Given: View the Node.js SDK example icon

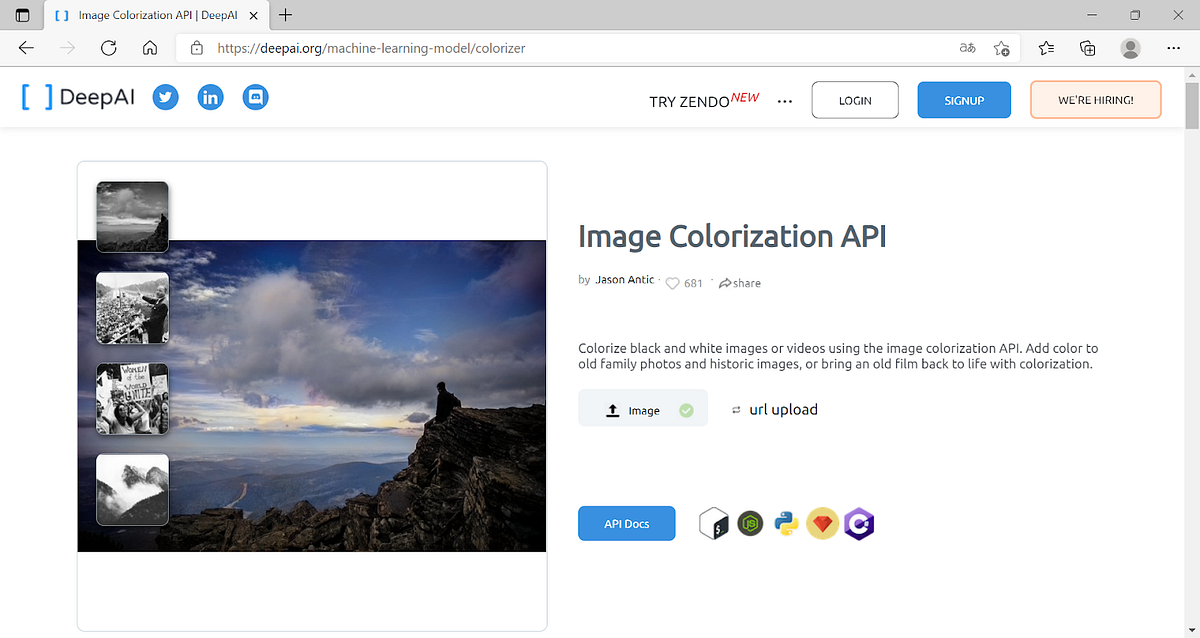Looking at the screenshot, I should pyautogui.click(x=750, y=523).
